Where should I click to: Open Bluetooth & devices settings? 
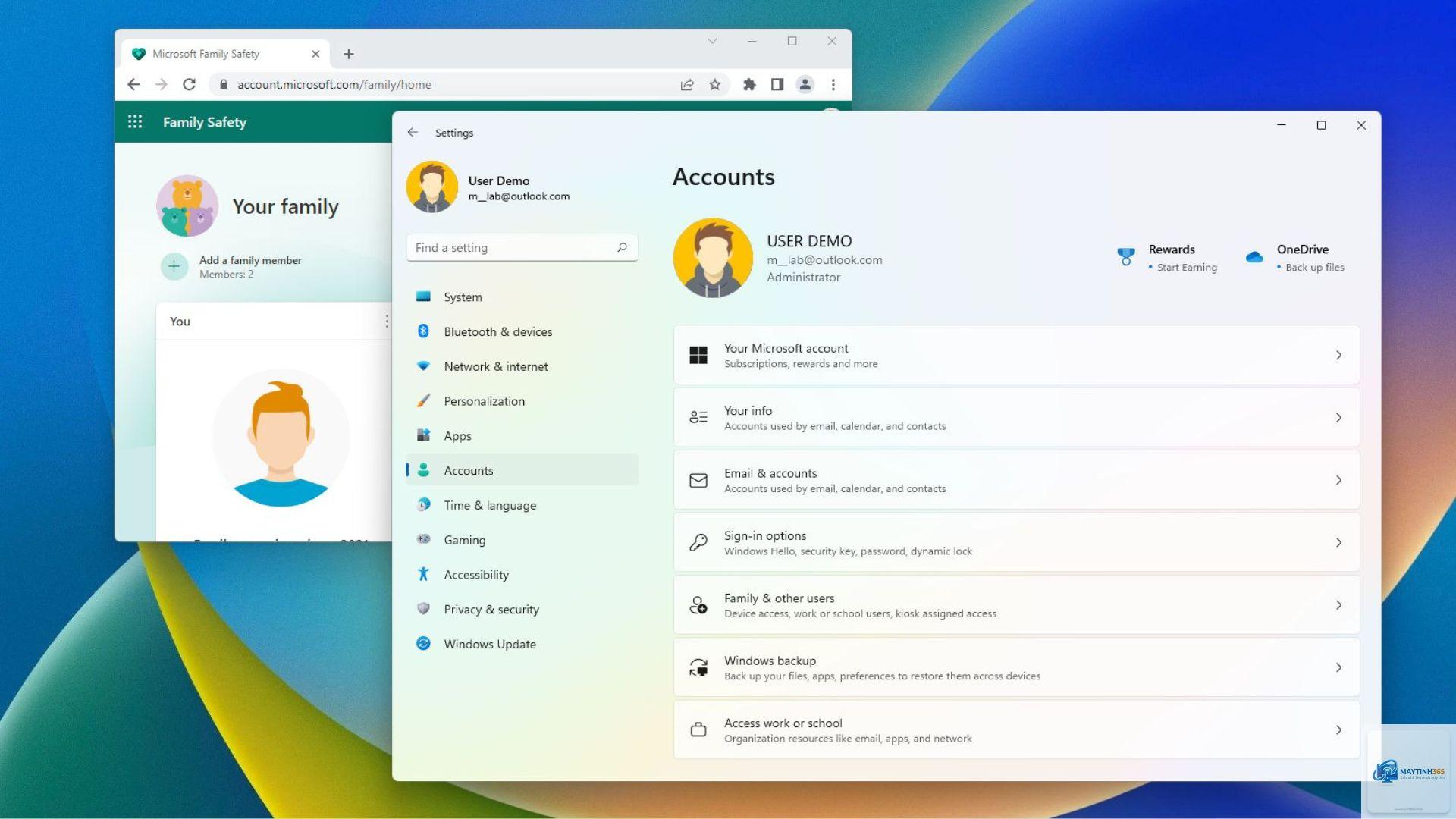tap(522, 331)
